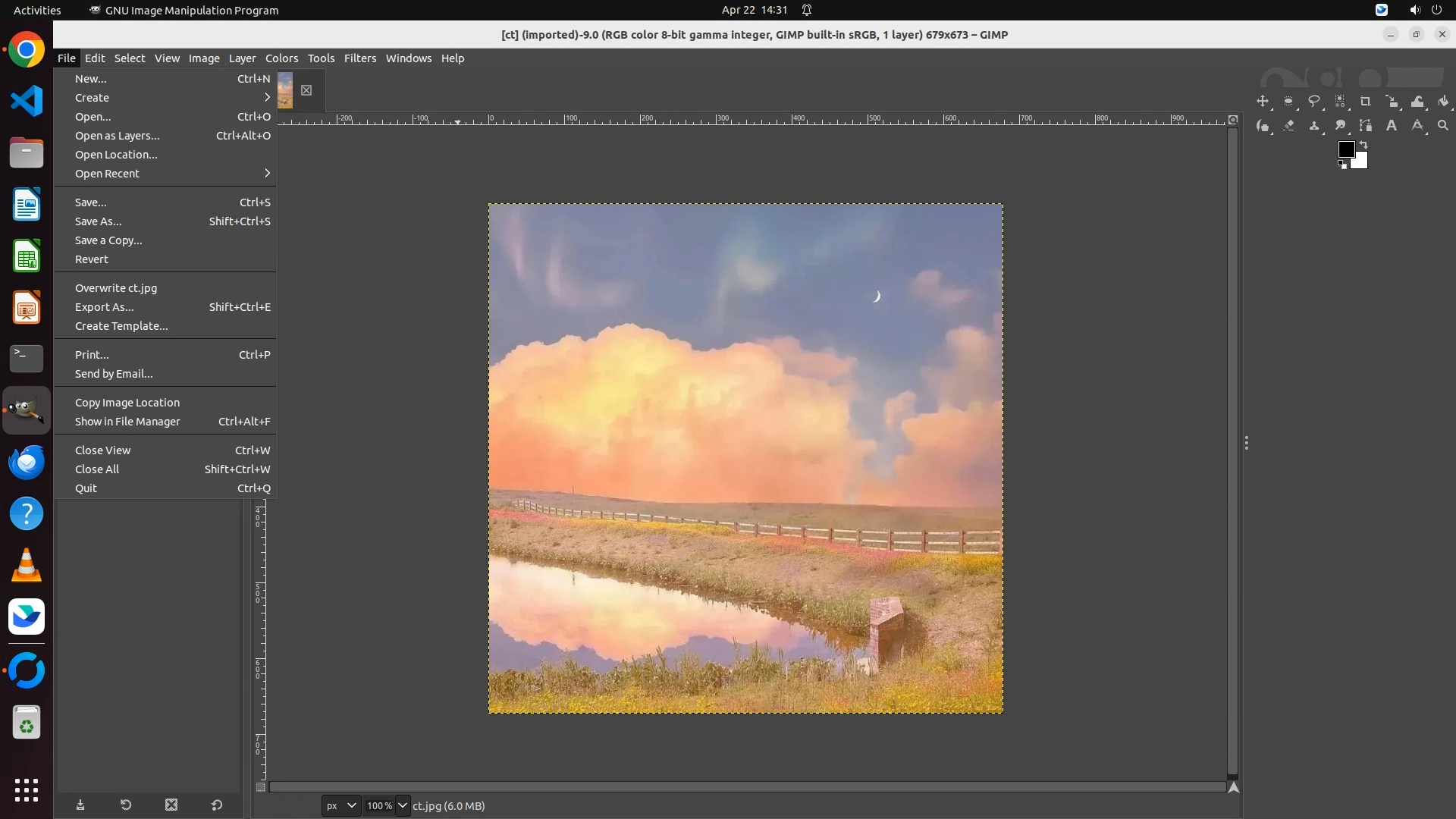1456x819 pixels.
Task: Select the Move tool
Action: 1263,102
